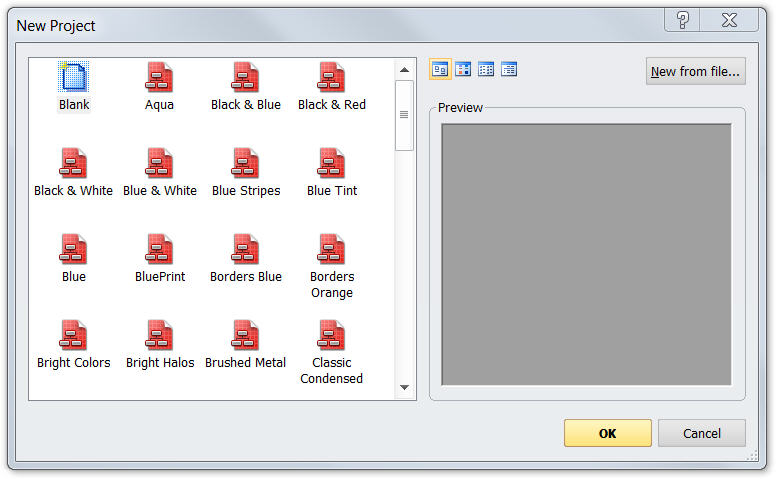The width and height of the screenshot is (777, 479).
Task: Switch to list view mode
Action: point(486,69)
